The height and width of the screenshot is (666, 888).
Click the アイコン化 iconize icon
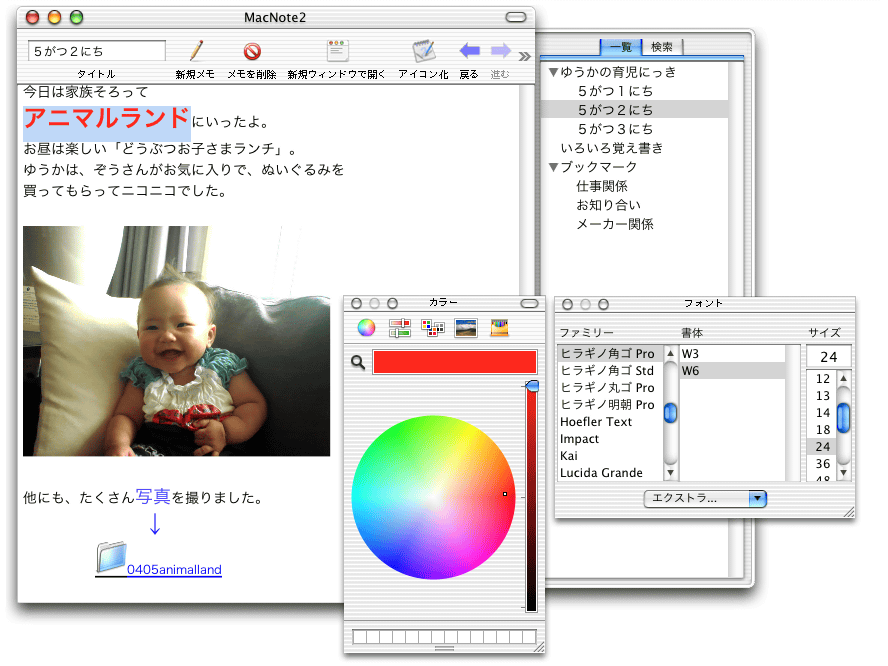424,51
